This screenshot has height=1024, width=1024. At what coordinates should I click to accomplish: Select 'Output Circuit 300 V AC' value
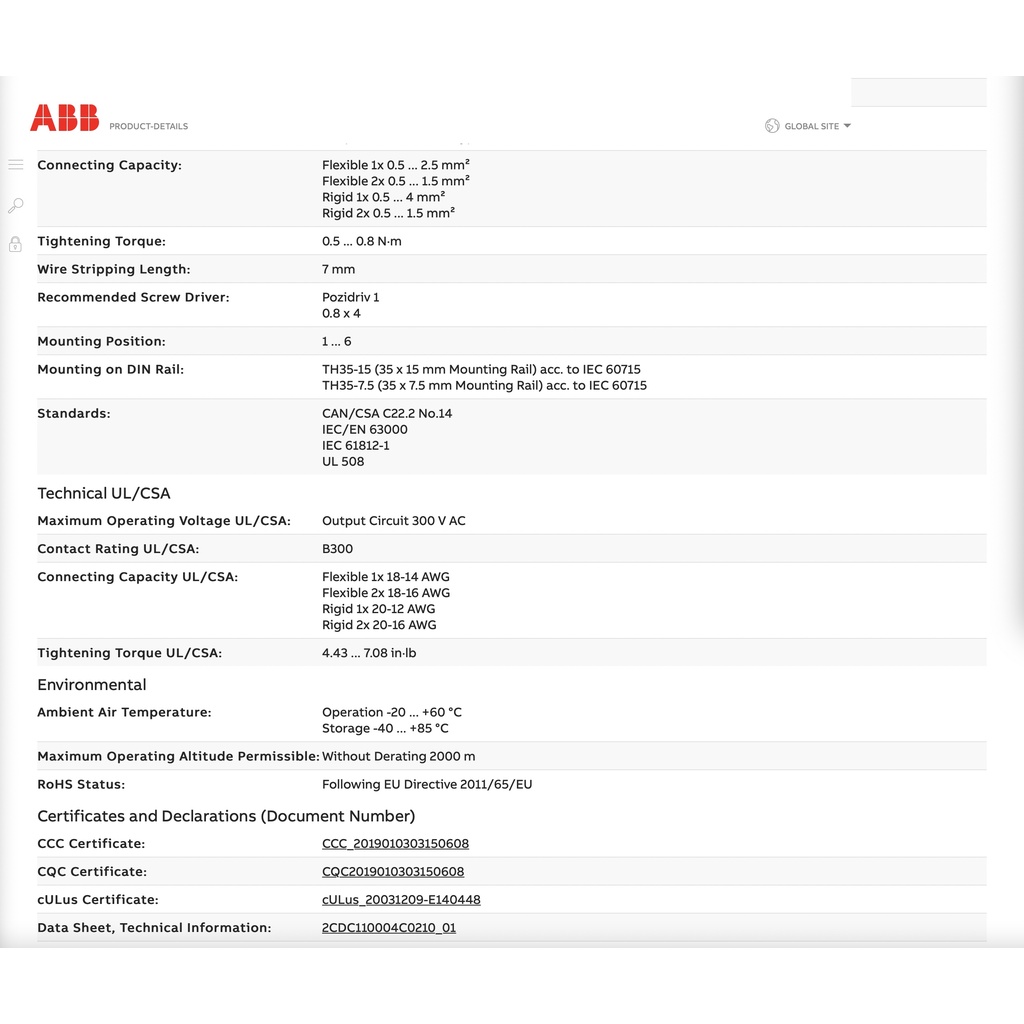[394, 520]
